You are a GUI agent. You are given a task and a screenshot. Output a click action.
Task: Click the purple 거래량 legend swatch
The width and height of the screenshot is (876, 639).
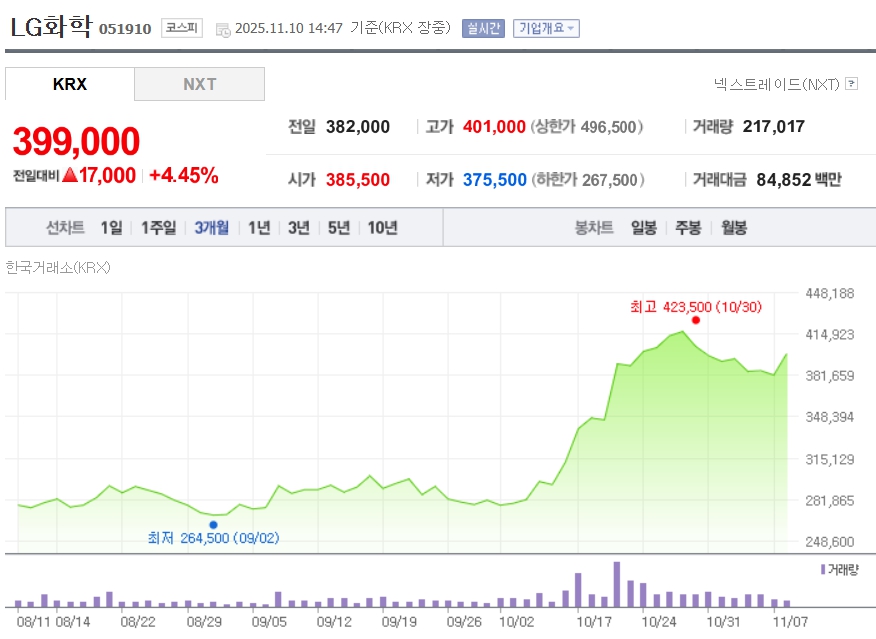point(822,569)
